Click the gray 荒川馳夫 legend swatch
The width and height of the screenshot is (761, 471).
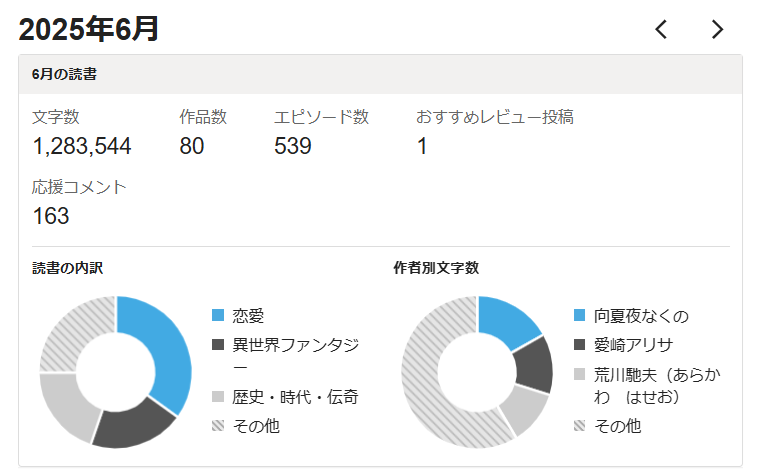click(x=580, y=374)
